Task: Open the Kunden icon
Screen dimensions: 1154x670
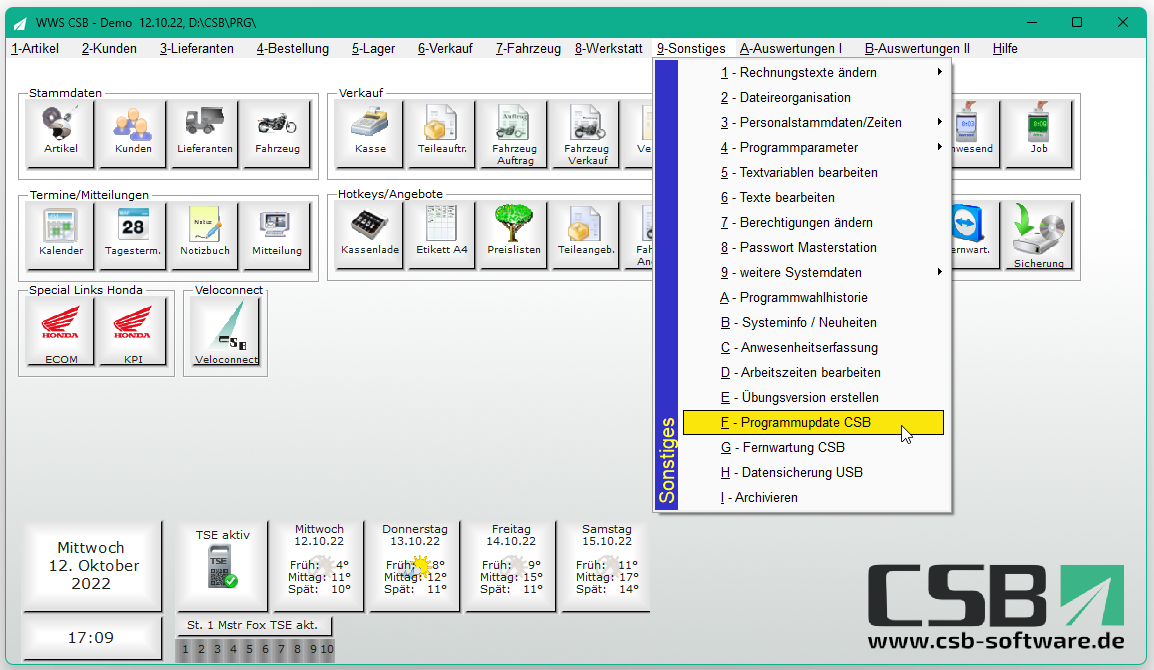Action: point(132,134)
